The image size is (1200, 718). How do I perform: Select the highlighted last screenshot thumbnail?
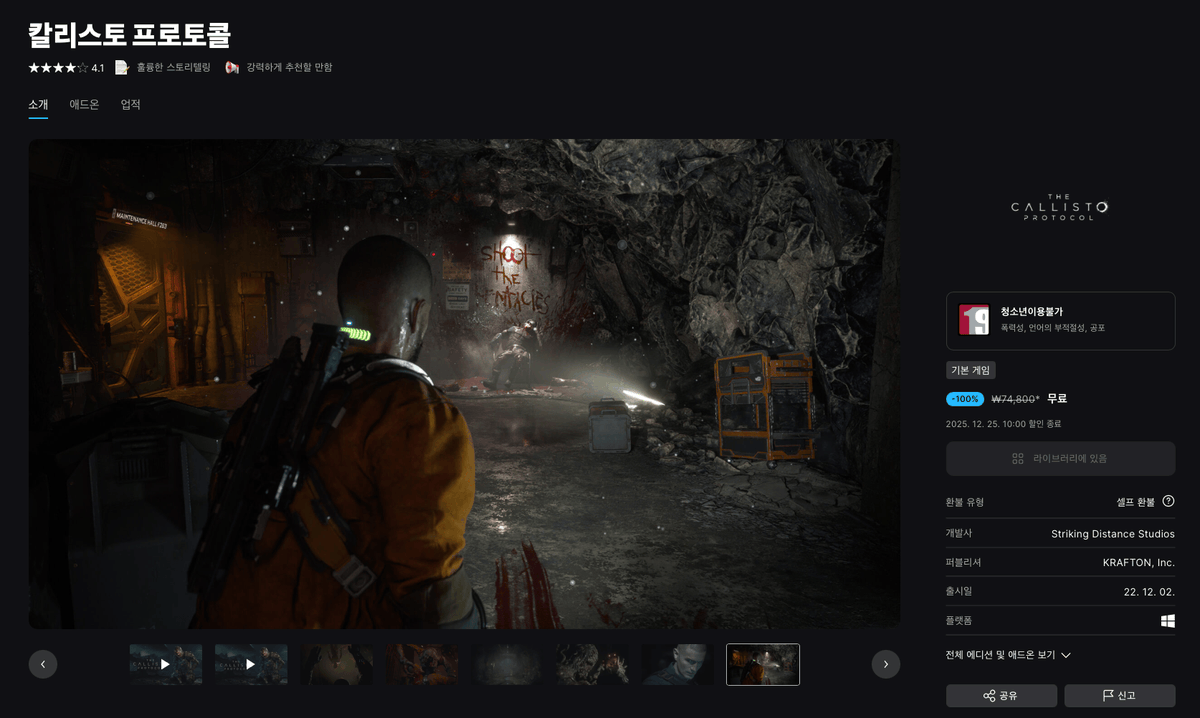click(763, 664)
